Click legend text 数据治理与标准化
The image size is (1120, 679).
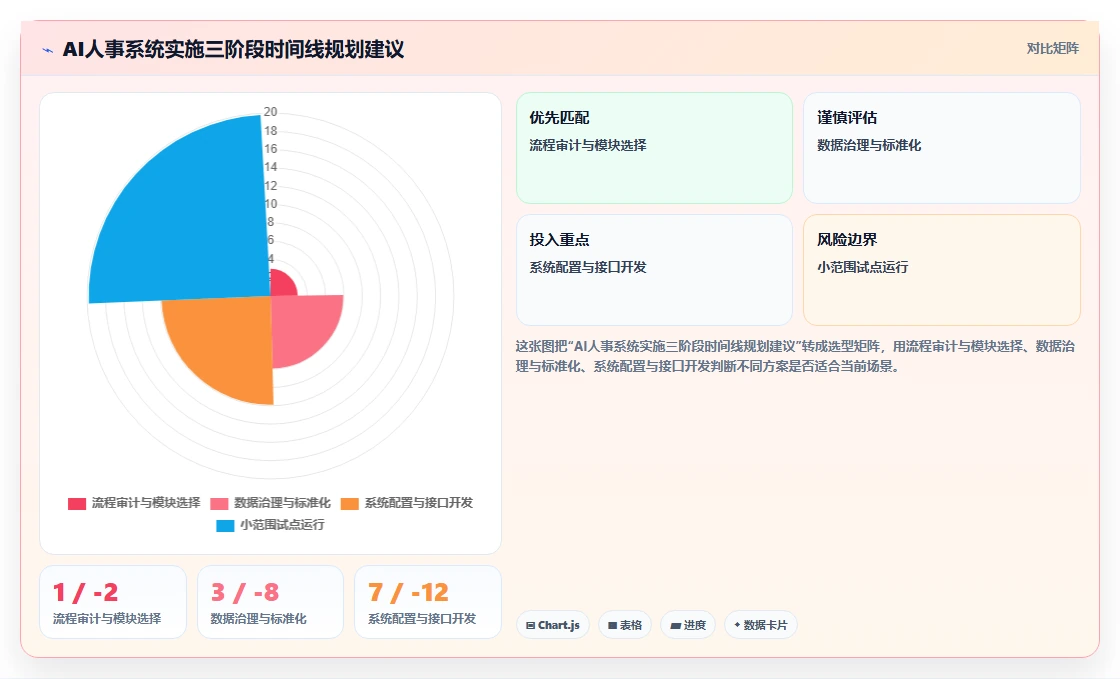click(x=282, y=503)
